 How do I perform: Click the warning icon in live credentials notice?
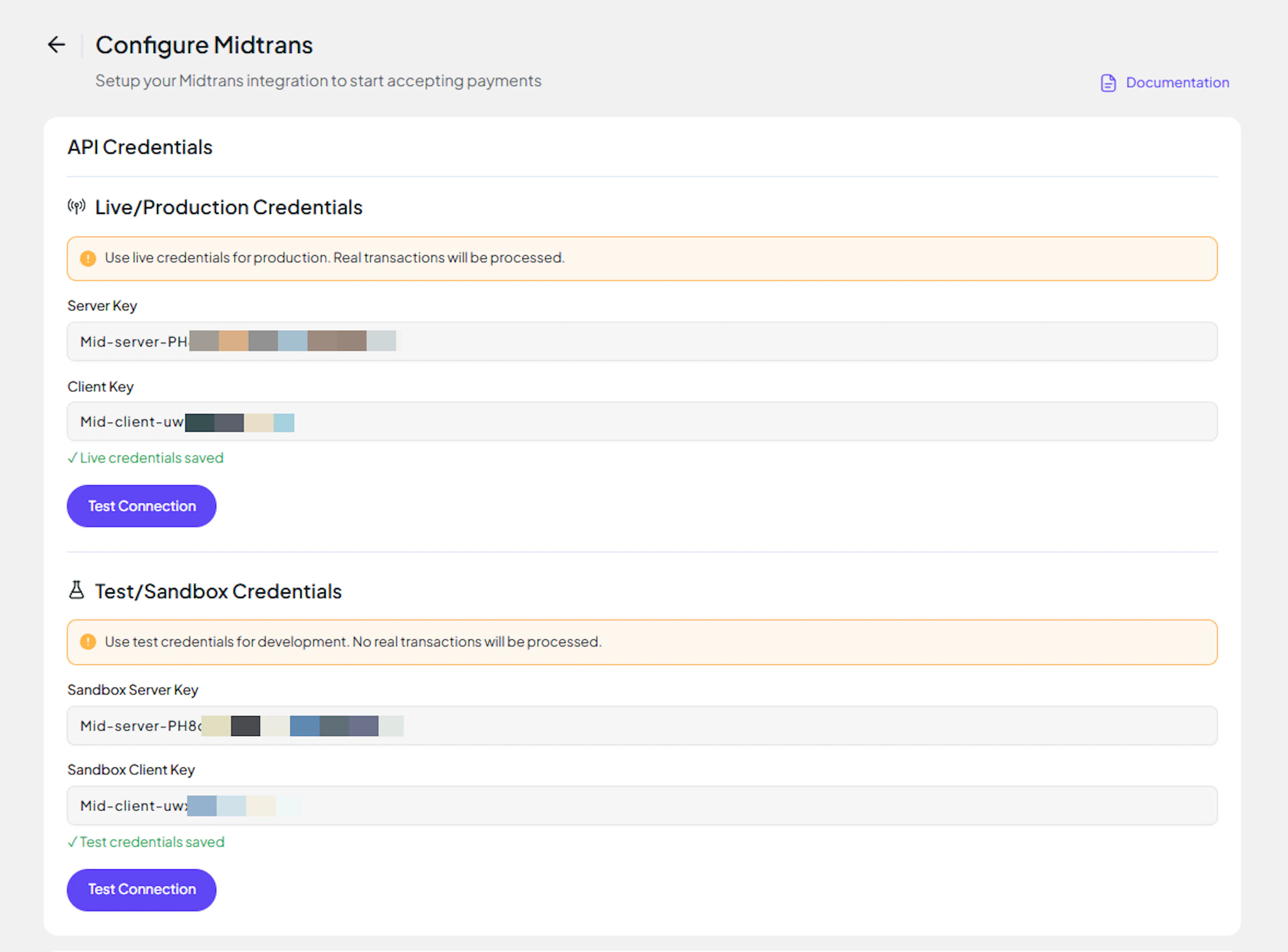[x=88, y=258]
